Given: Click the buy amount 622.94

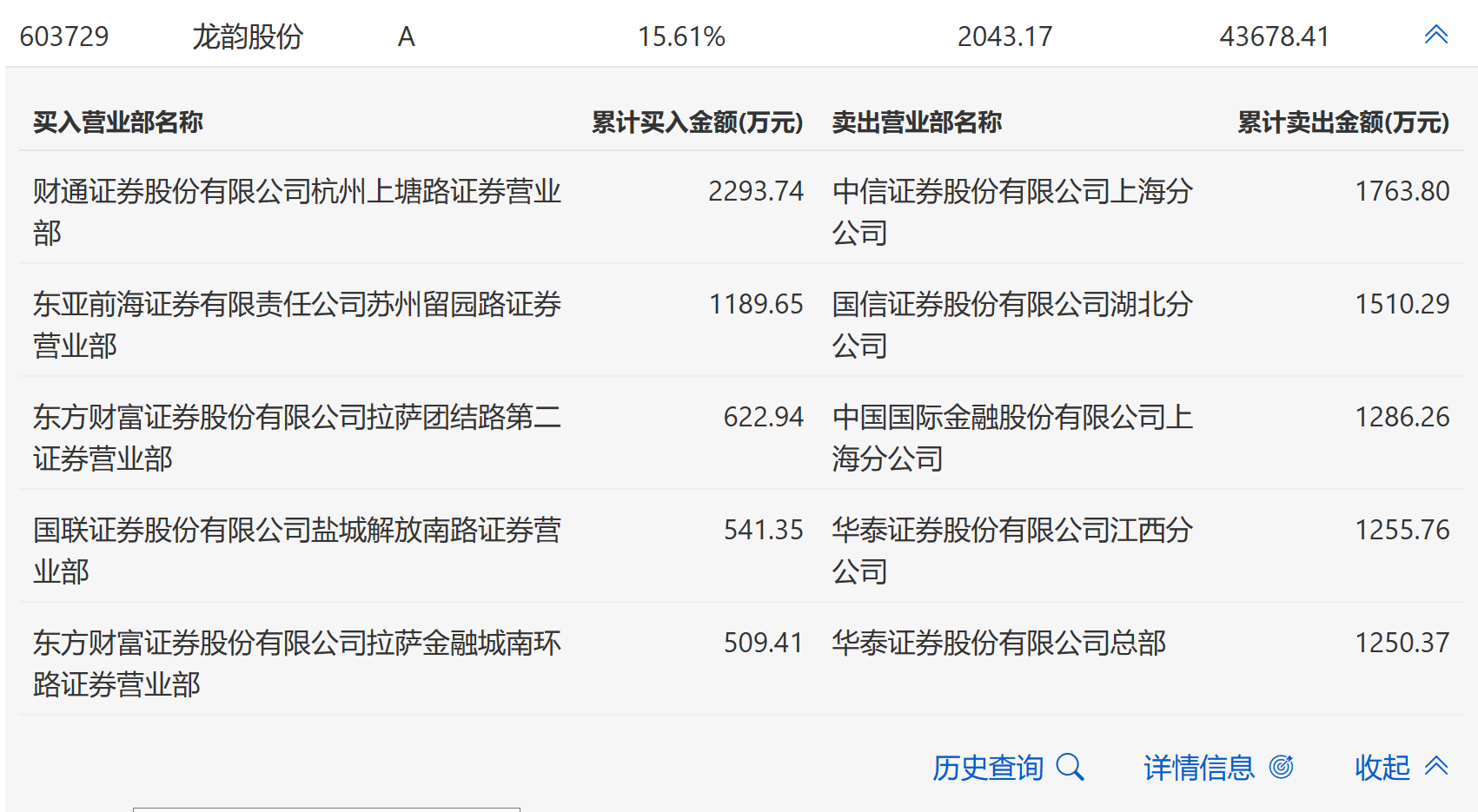Looking at the screenshot, I should [764, 417].
